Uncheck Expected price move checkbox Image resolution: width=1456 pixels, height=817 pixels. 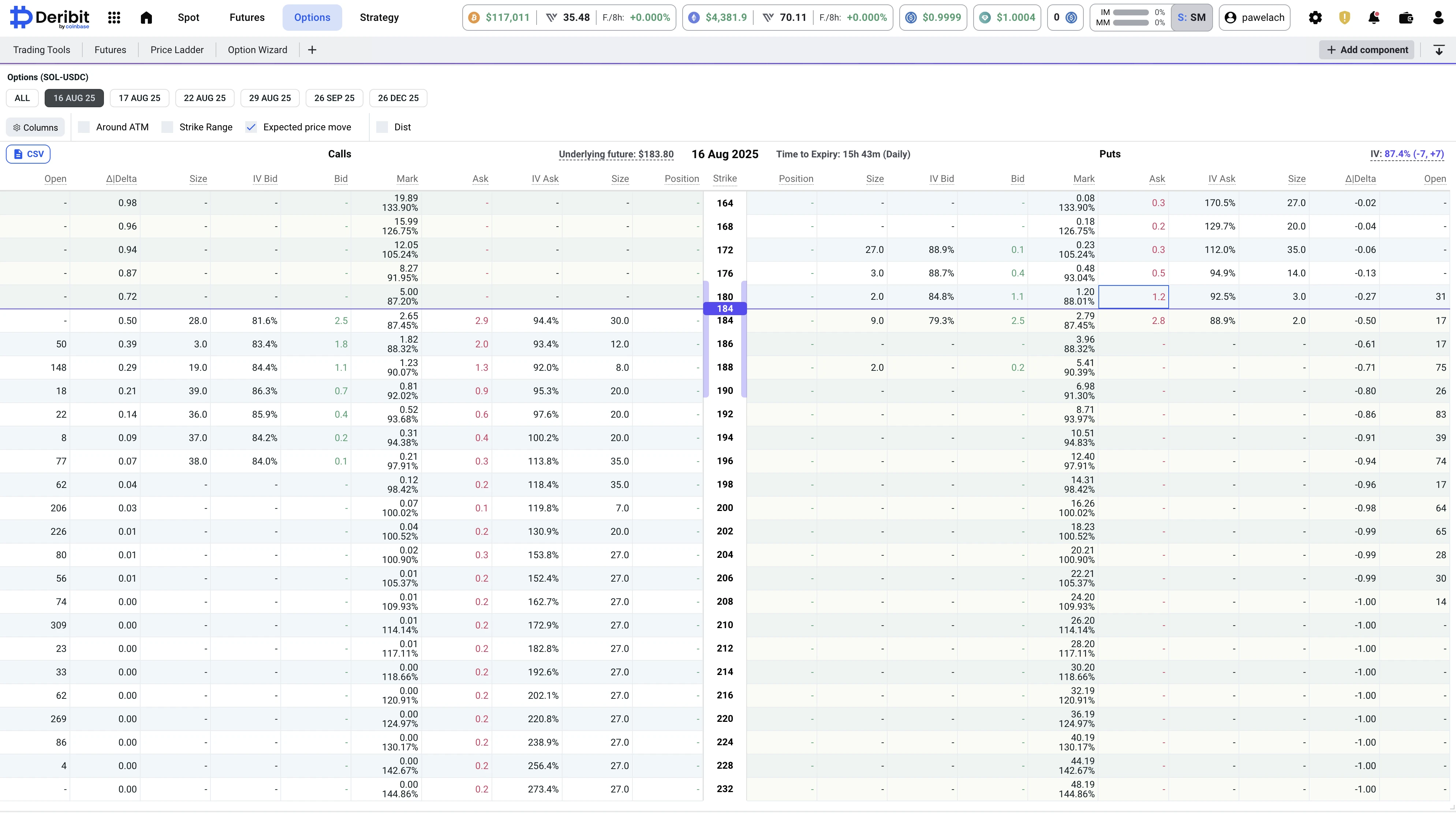[251, 127]
